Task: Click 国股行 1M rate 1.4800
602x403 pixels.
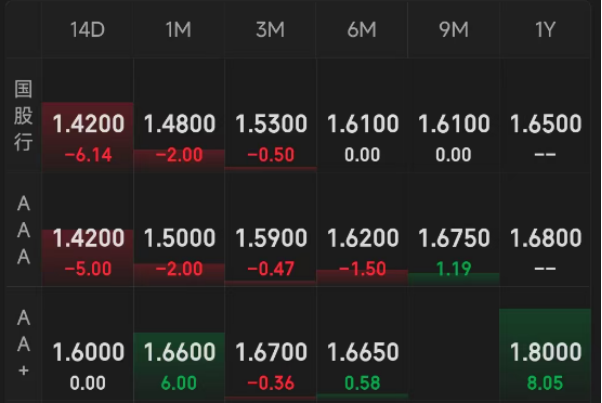Action: (x=179, y=125)
